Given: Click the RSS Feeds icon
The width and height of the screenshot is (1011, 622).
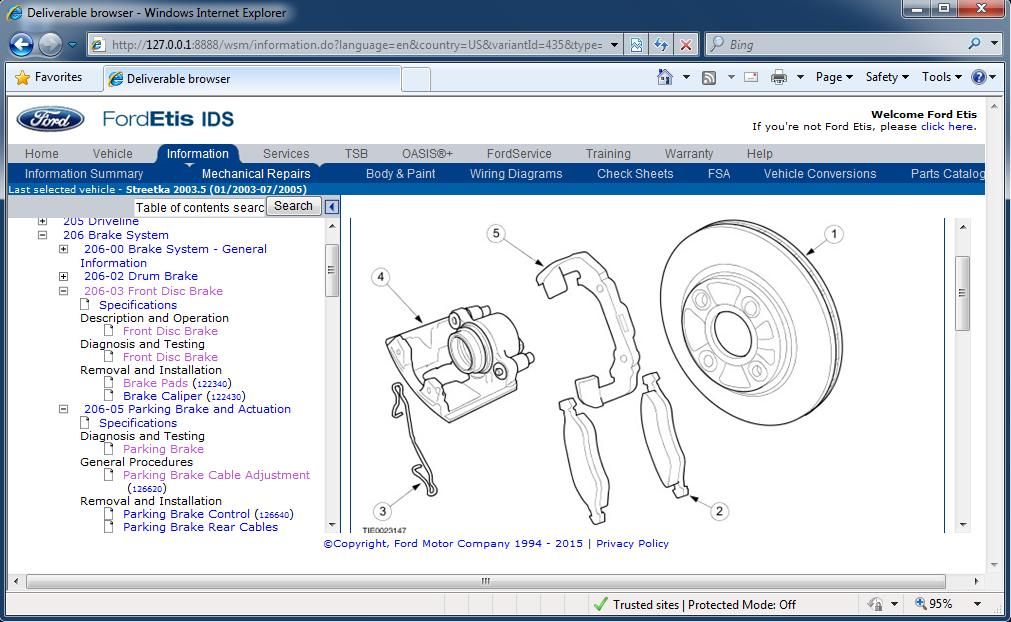Looking at the screenshot, I should pos(709,78).
